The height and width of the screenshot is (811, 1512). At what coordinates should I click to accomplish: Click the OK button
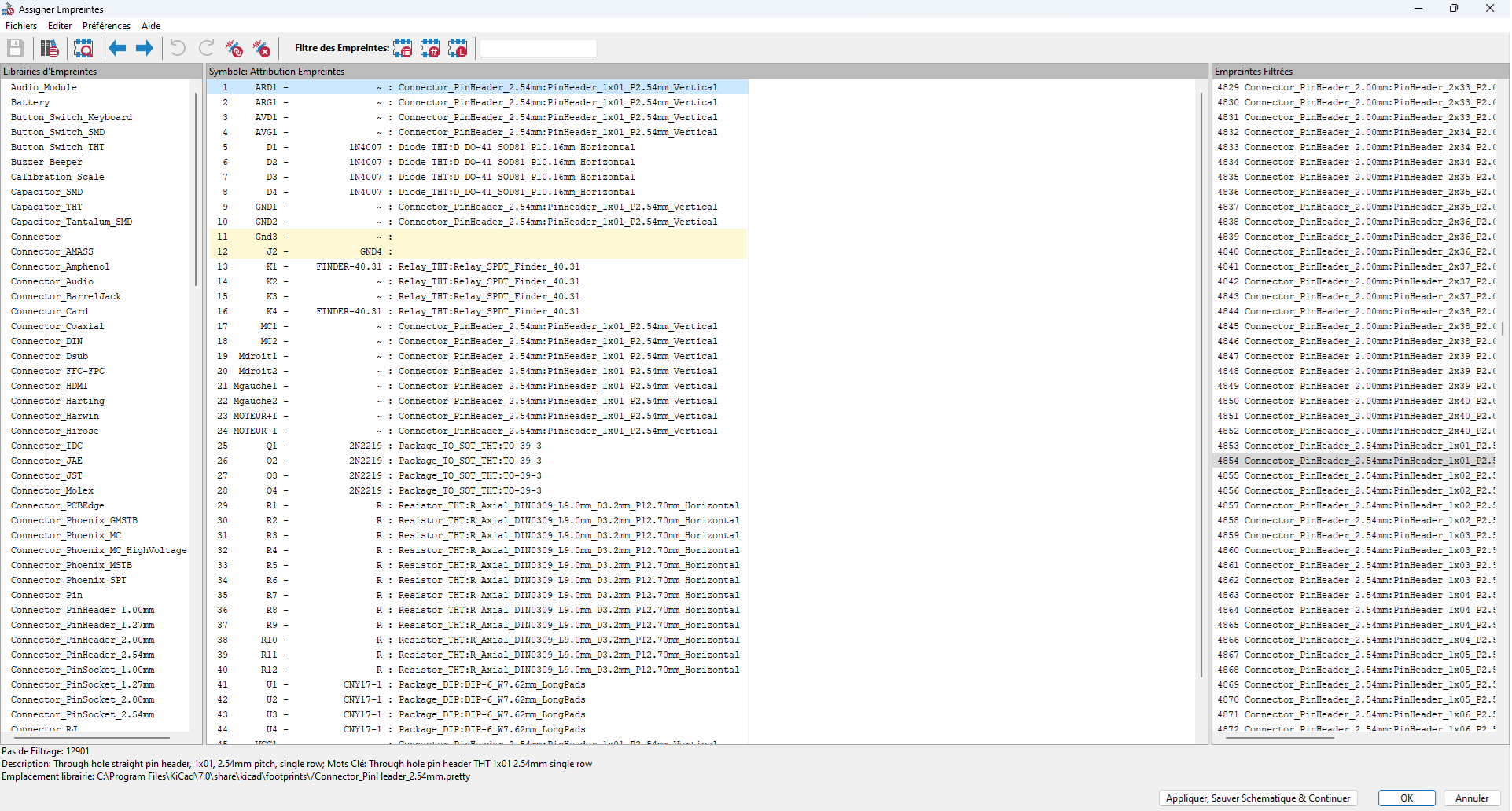(1406, 798)
